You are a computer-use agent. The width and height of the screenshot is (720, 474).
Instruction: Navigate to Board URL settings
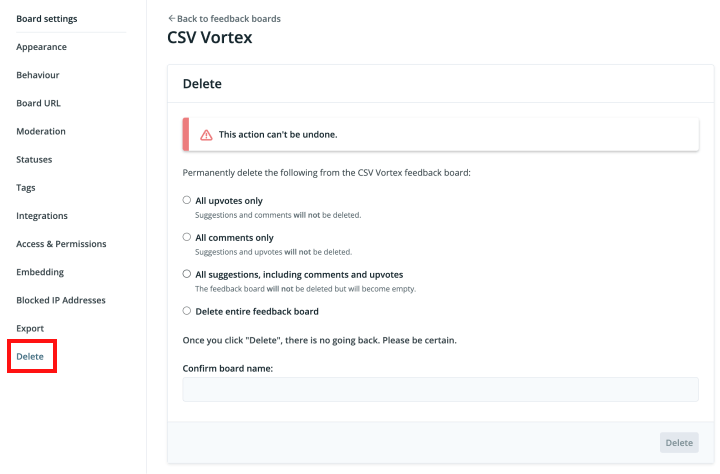[x=39, y=103]
